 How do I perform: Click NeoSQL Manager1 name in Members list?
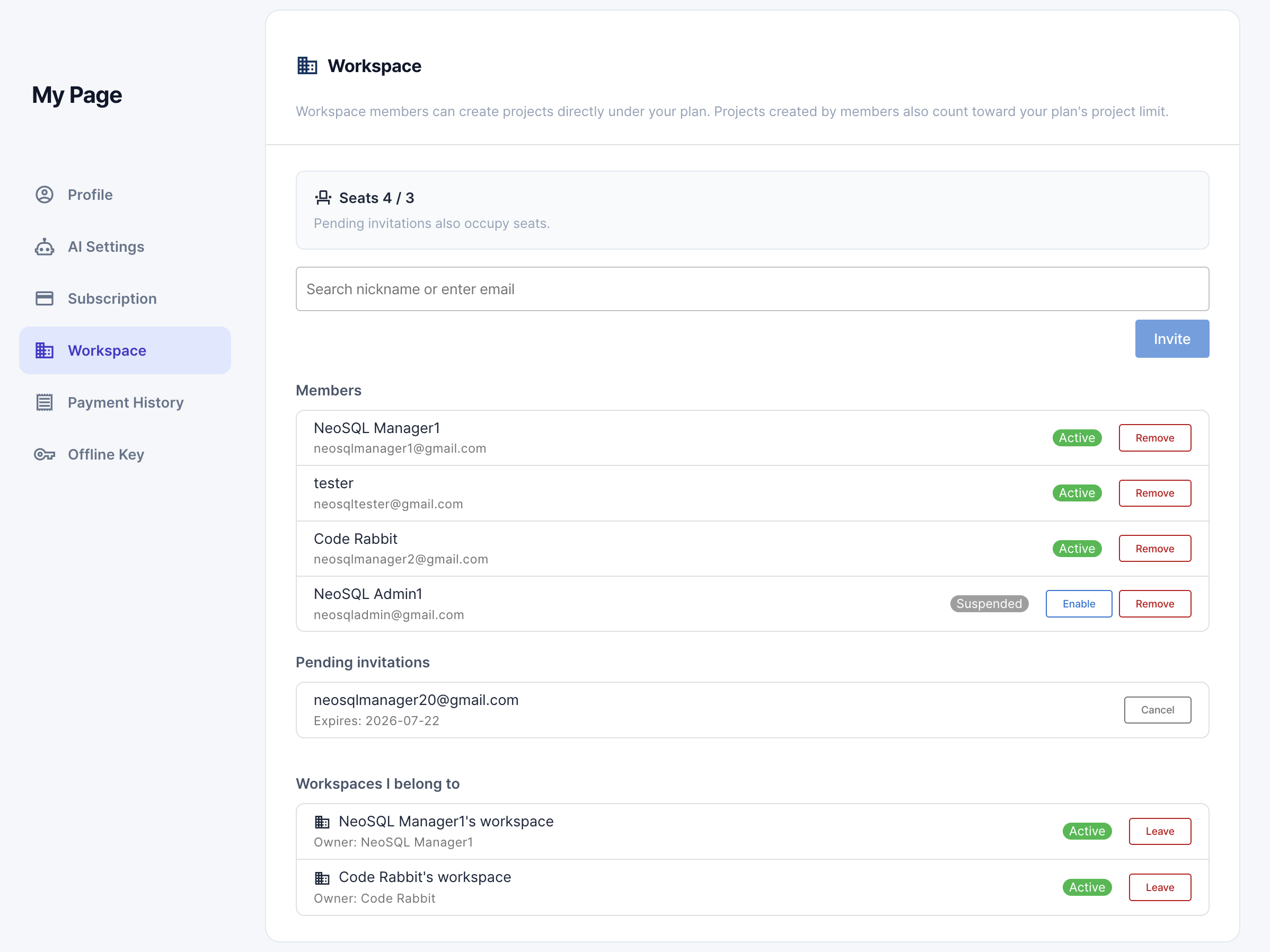[x=377, y=428]
